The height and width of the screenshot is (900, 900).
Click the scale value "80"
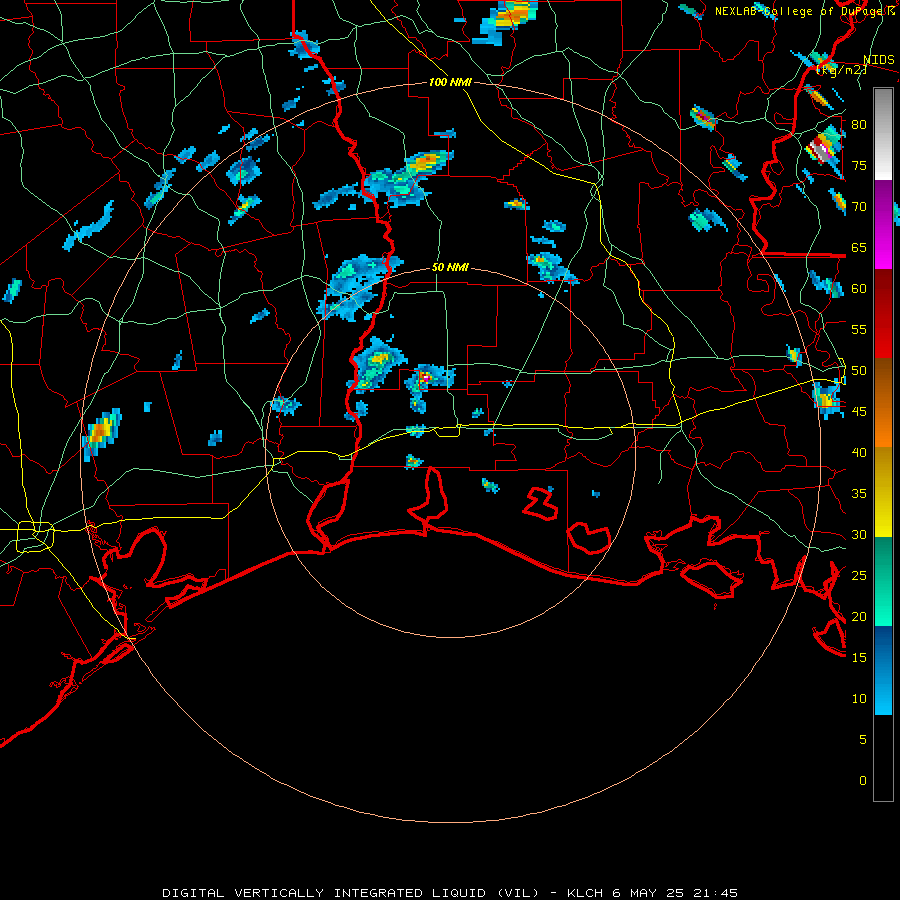point(859,125)
